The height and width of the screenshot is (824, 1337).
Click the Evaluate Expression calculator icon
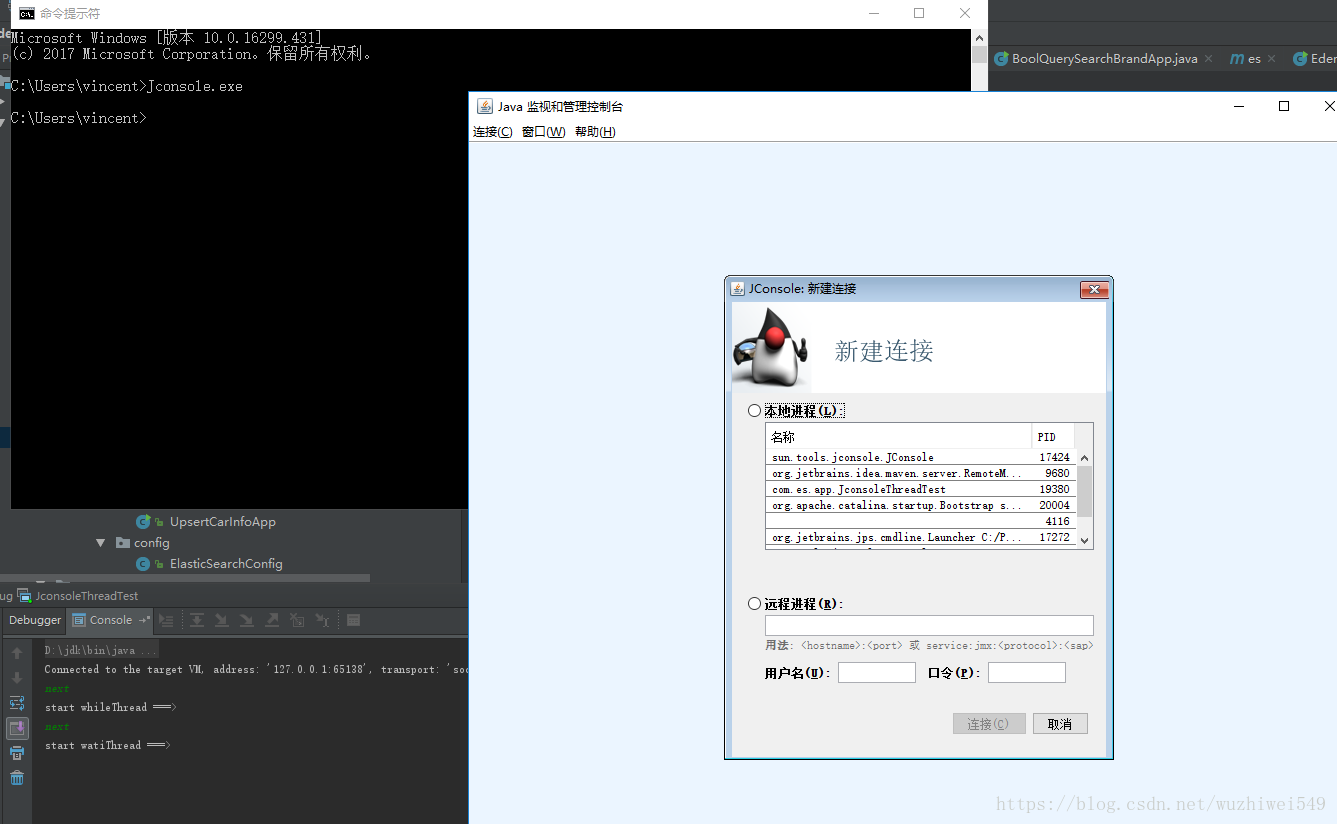click(x=353, y=620)
